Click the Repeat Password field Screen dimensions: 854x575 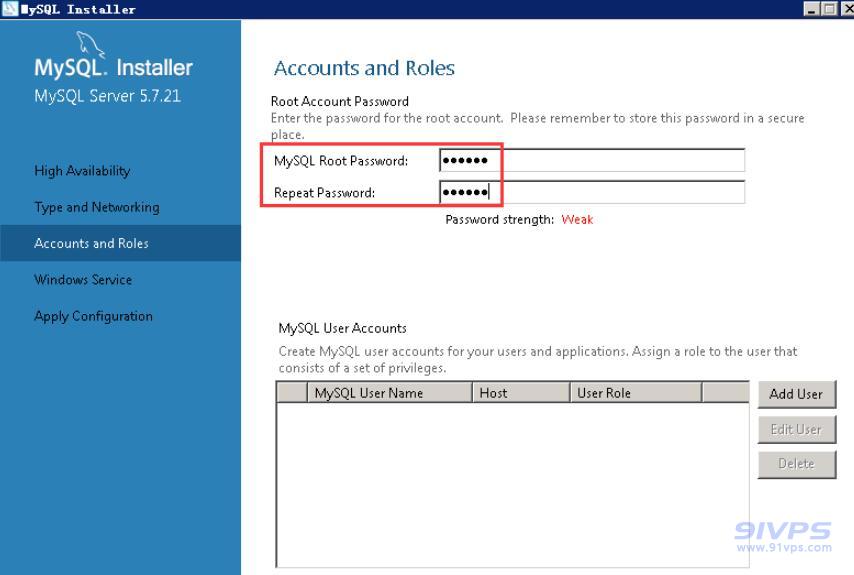pyautogui.click(x=592, y=192)
